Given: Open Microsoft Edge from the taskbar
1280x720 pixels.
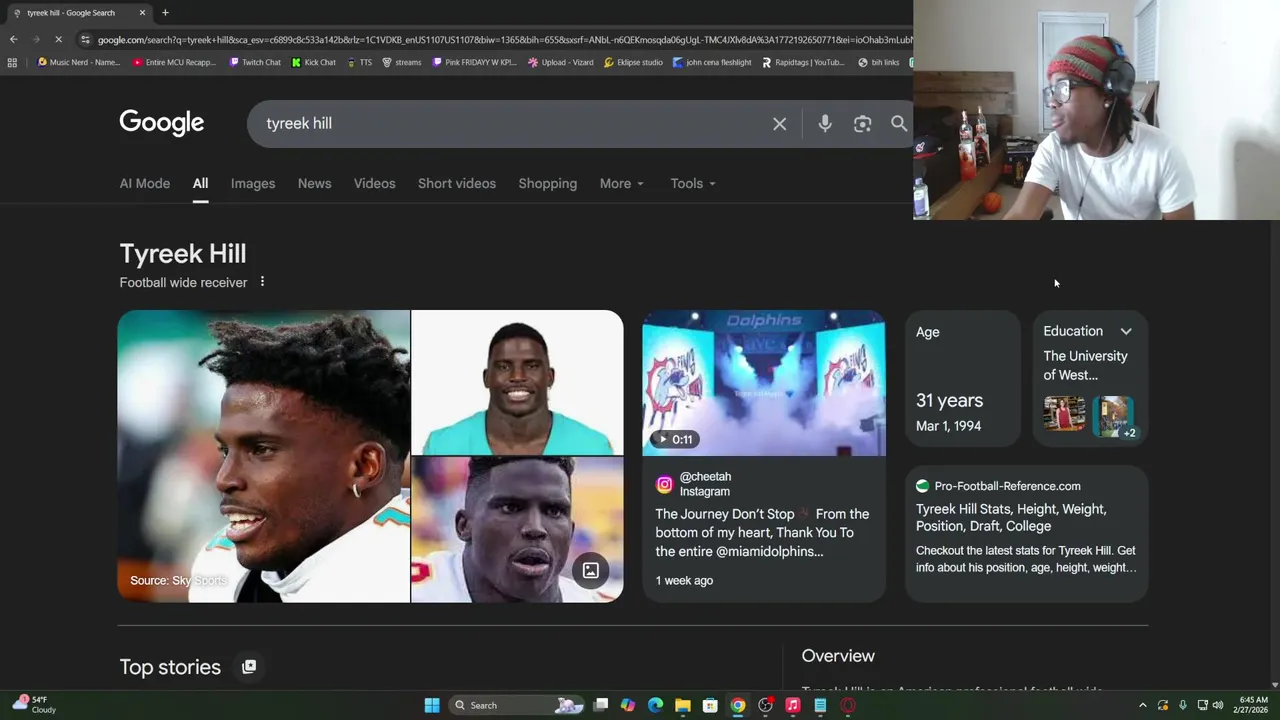Looking at the screenshot, I should click(655, 705).
